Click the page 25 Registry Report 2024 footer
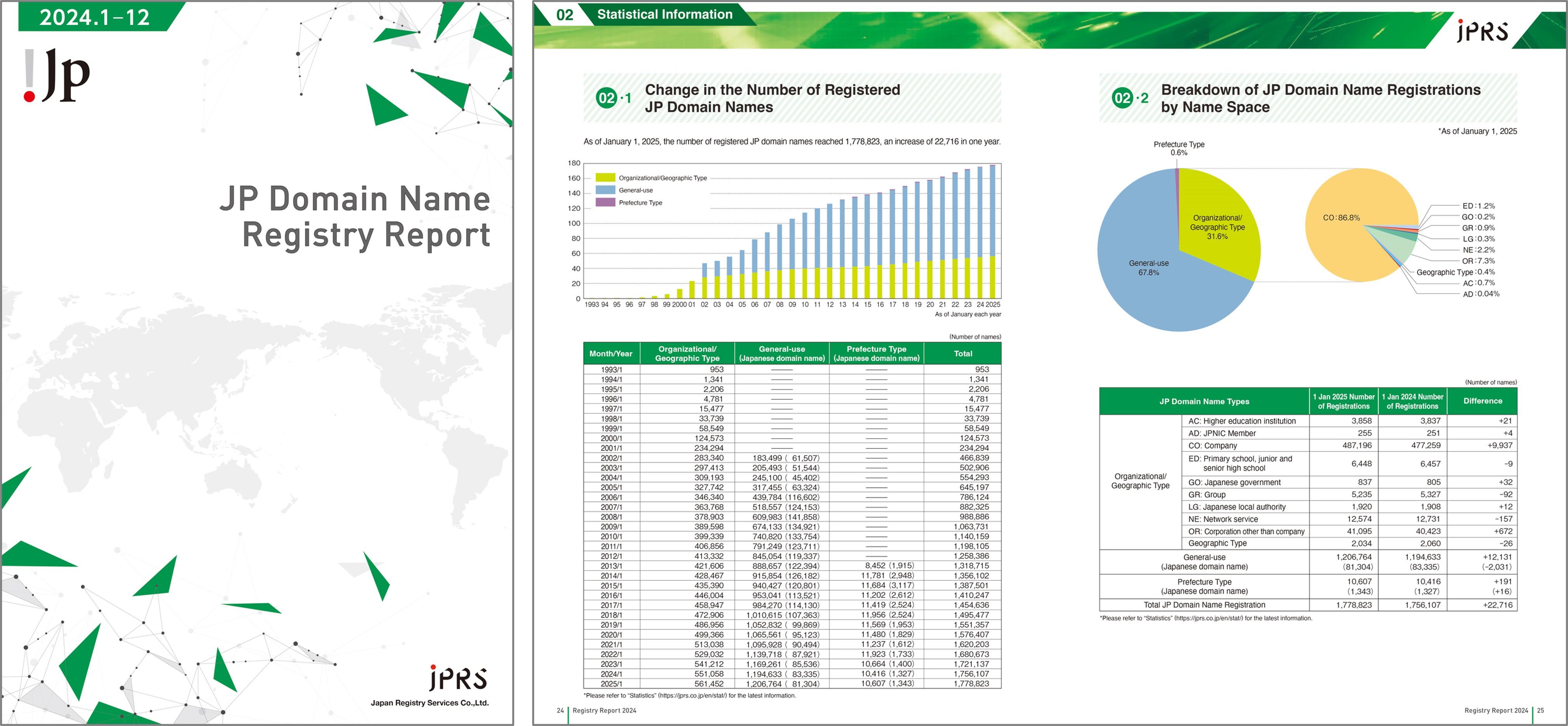This screenshot has height=726, width=1568. tap(1504, 710)
